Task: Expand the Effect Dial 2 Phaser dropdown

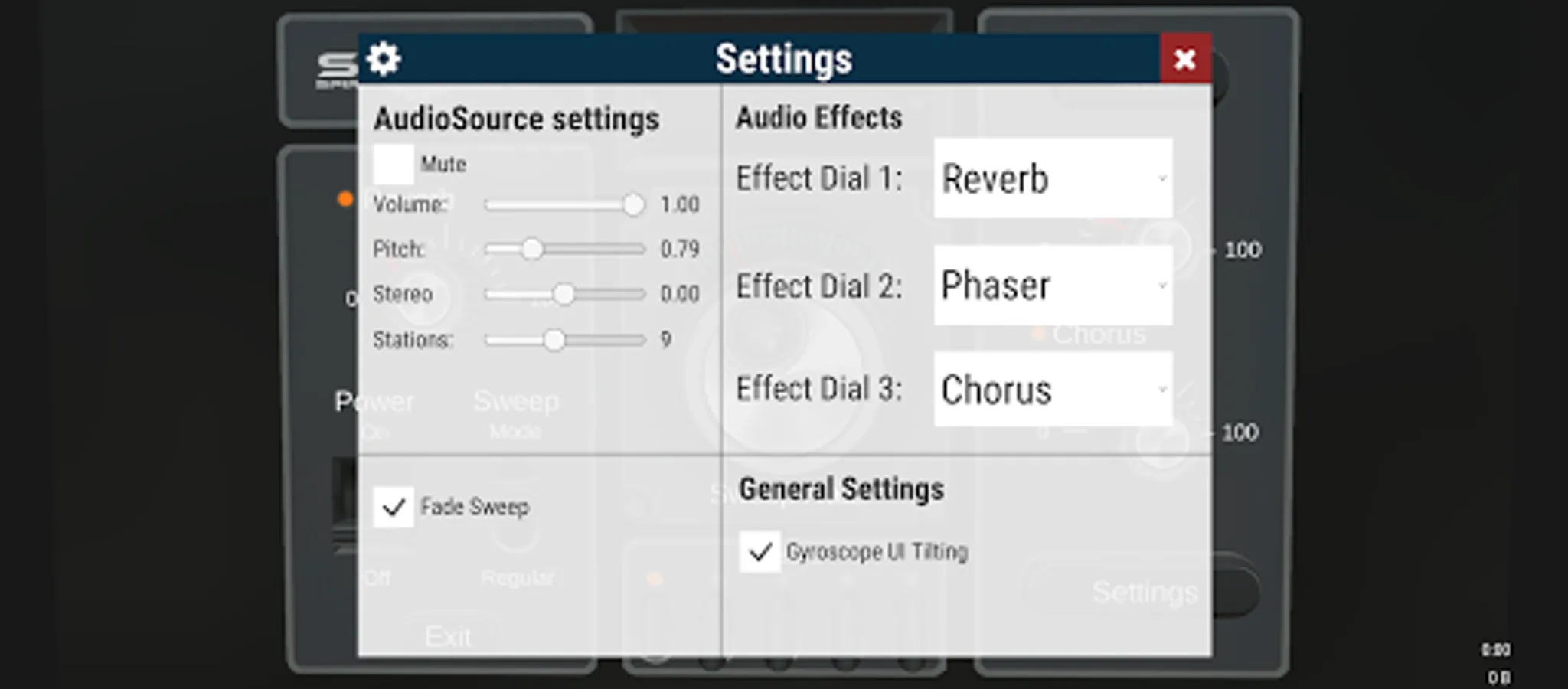Action: coord(1052,286)
